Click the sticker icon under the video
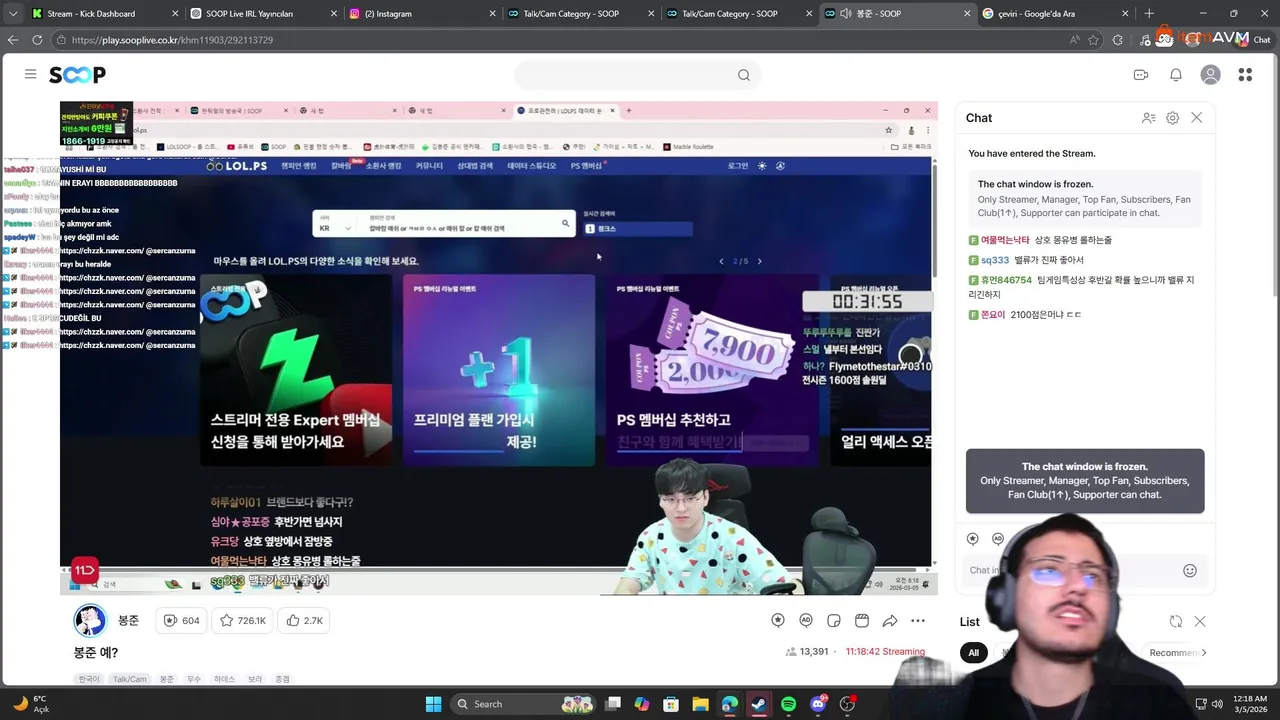The width and height of the screenshot is (1280, 720). click(x=834, y=621)
